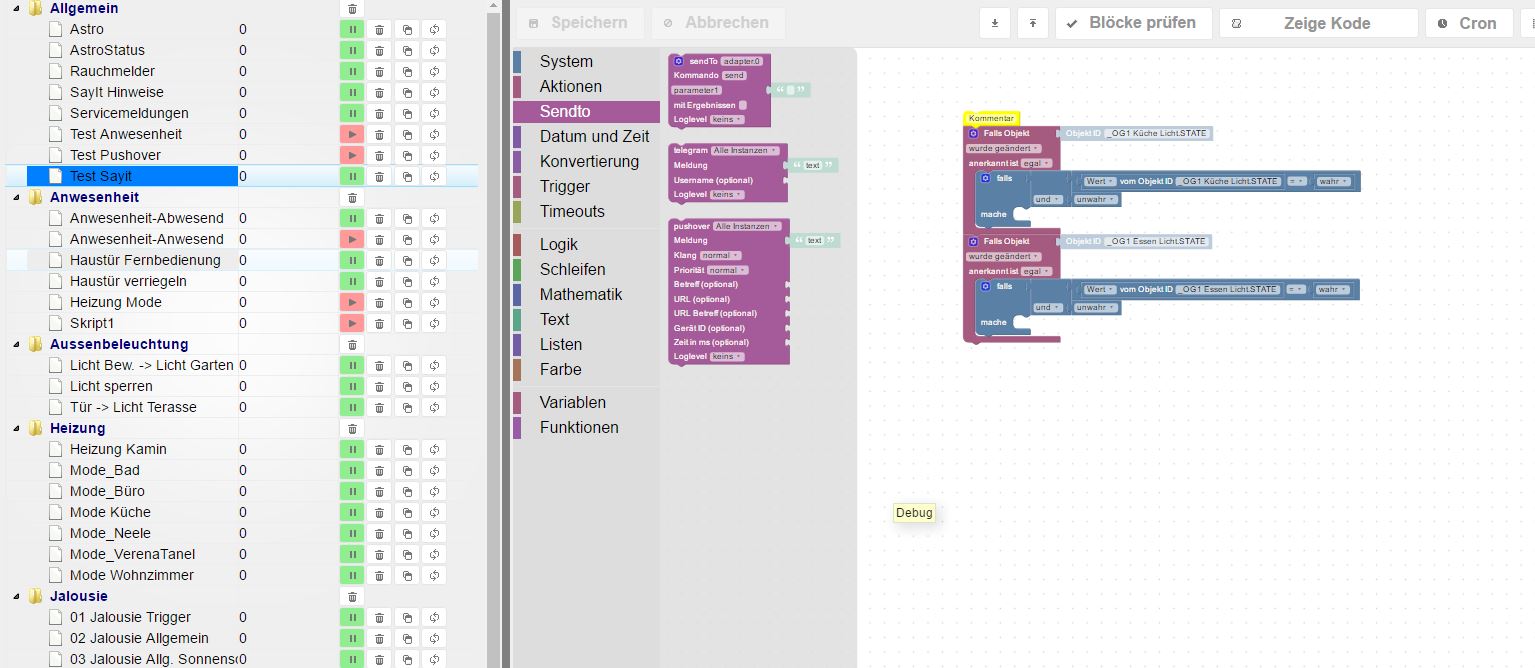Viewport: 1535px width, 668px height.
Task: Restart the Test Anwesenheit script
Action: click(x=434, y=134)
